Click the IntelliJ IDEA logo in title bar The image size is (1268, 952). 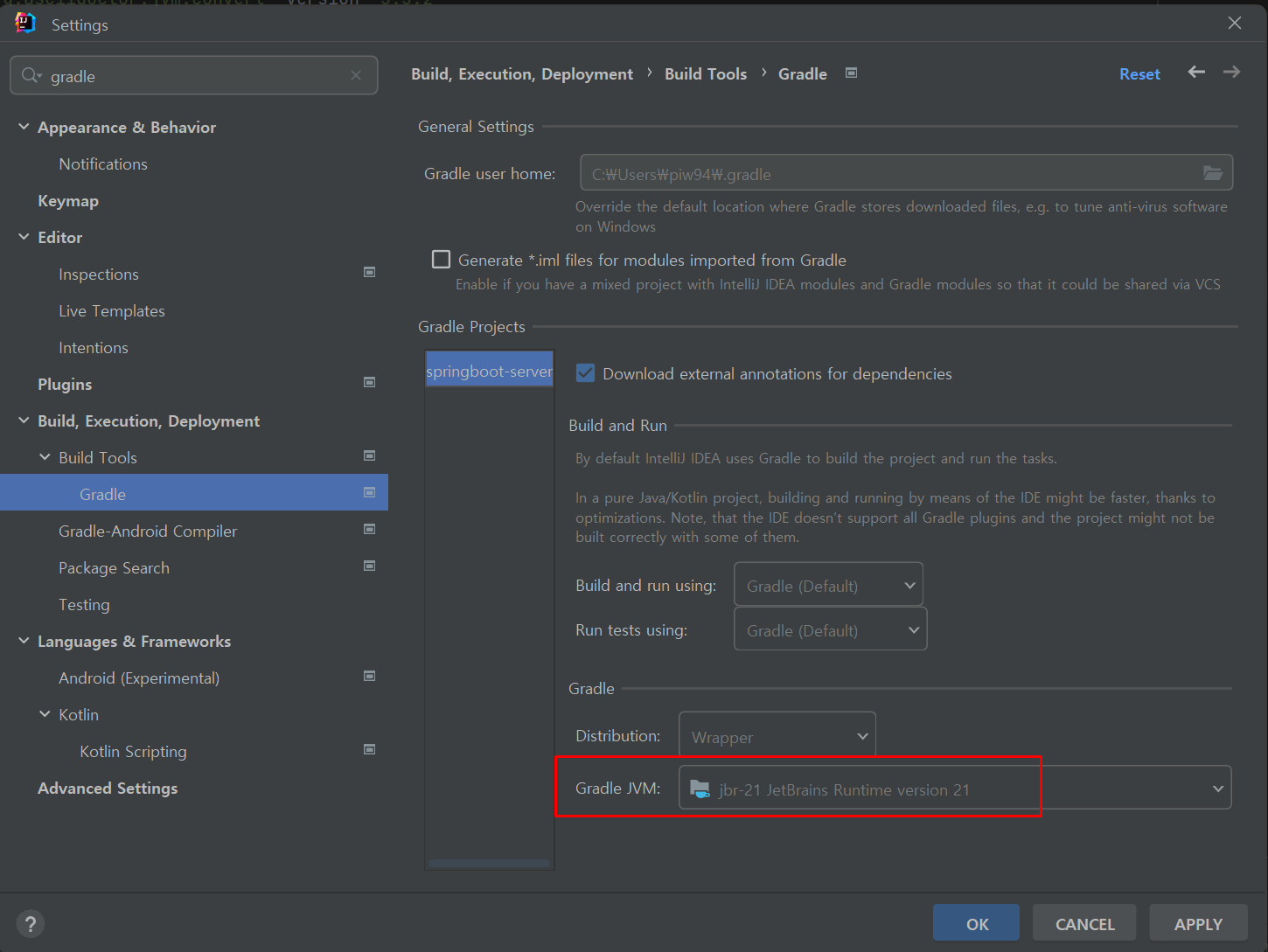pyautogui.click(x=25, y=24)
